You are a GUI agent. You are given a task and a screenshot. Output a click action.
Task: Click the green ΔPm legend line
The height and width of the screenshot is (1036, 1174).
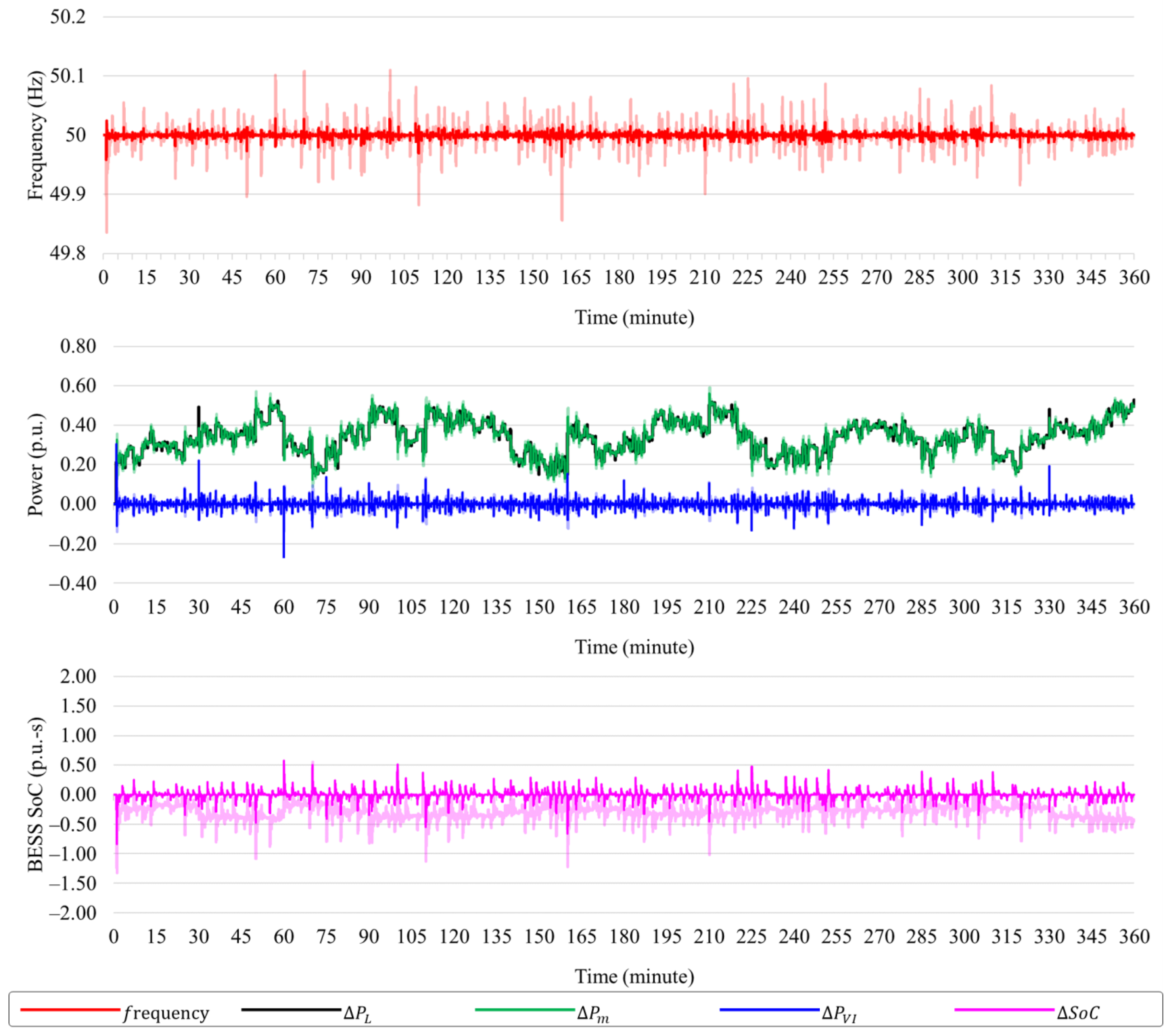coord(525,1010)
